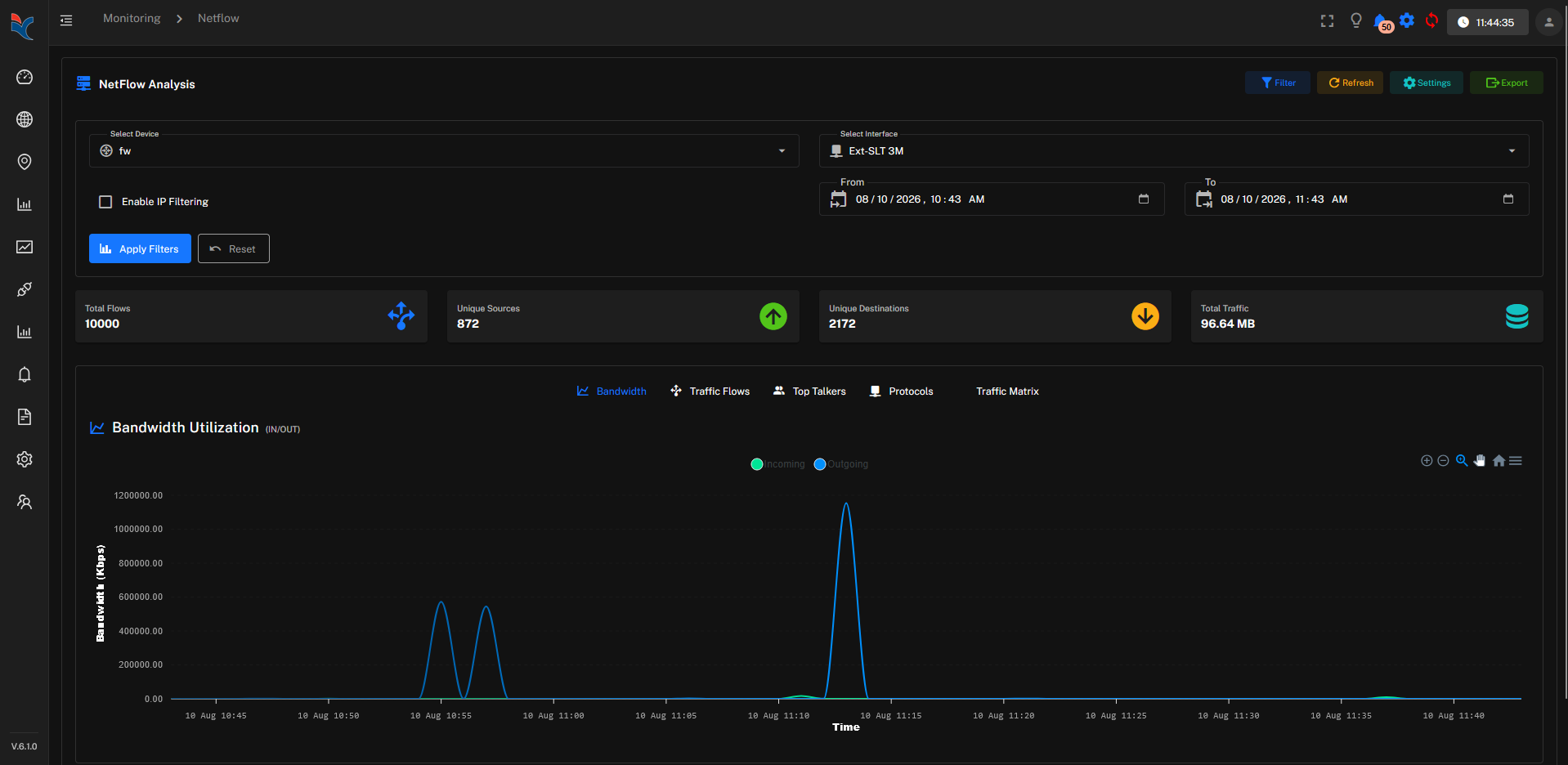Screen dimensions: 1568x765
Task: Click the page vertical scrollbar
Action: coord(1565,351)
